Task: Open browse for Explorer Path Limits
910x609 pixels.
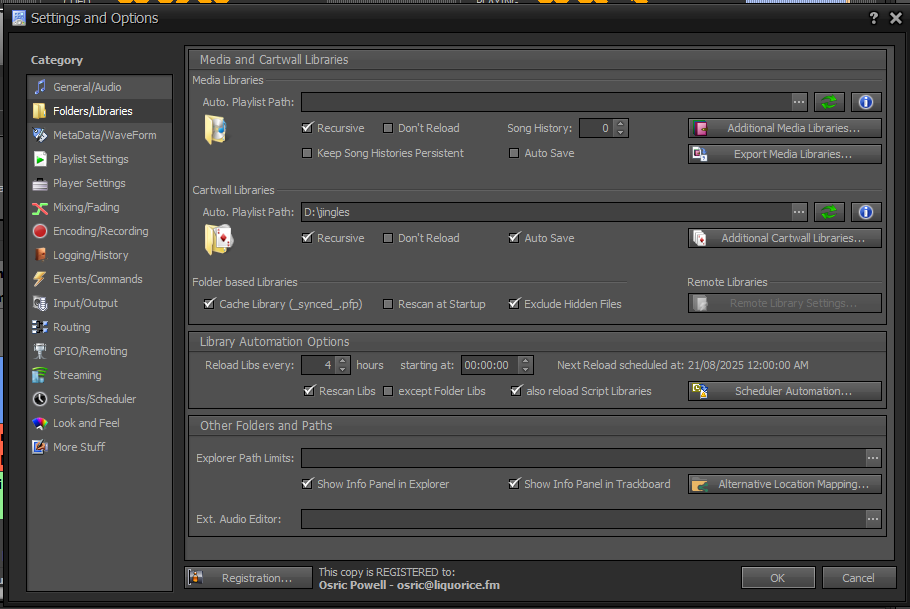Action: [x=873, y=458]
